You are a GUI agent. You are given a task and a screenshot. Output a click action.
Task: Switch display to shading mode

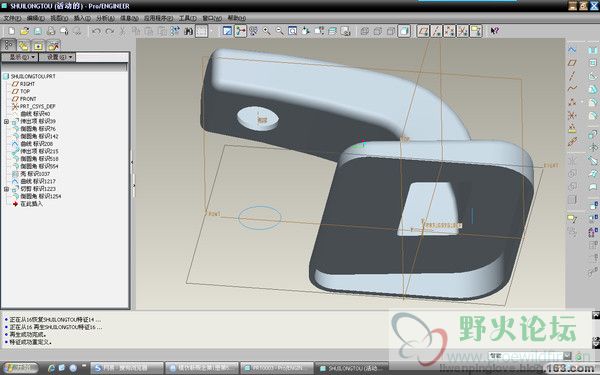pos(404,31)
